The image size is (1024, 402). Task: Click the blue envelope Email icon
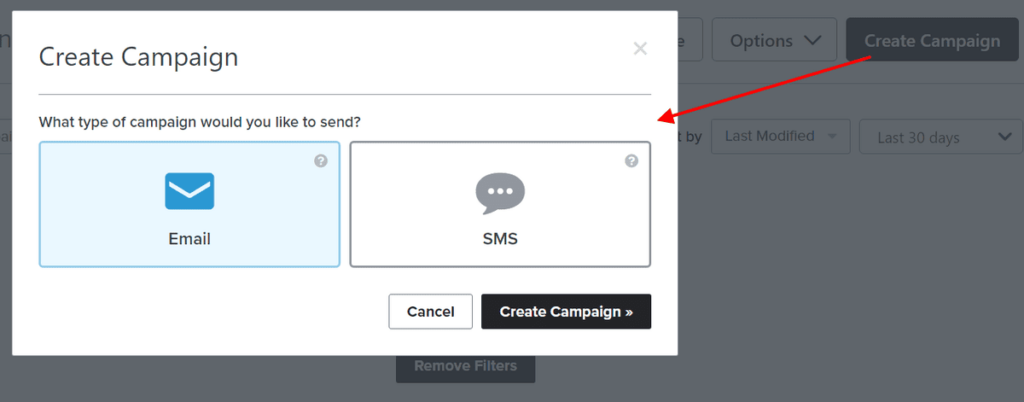(x=189, y=191)
